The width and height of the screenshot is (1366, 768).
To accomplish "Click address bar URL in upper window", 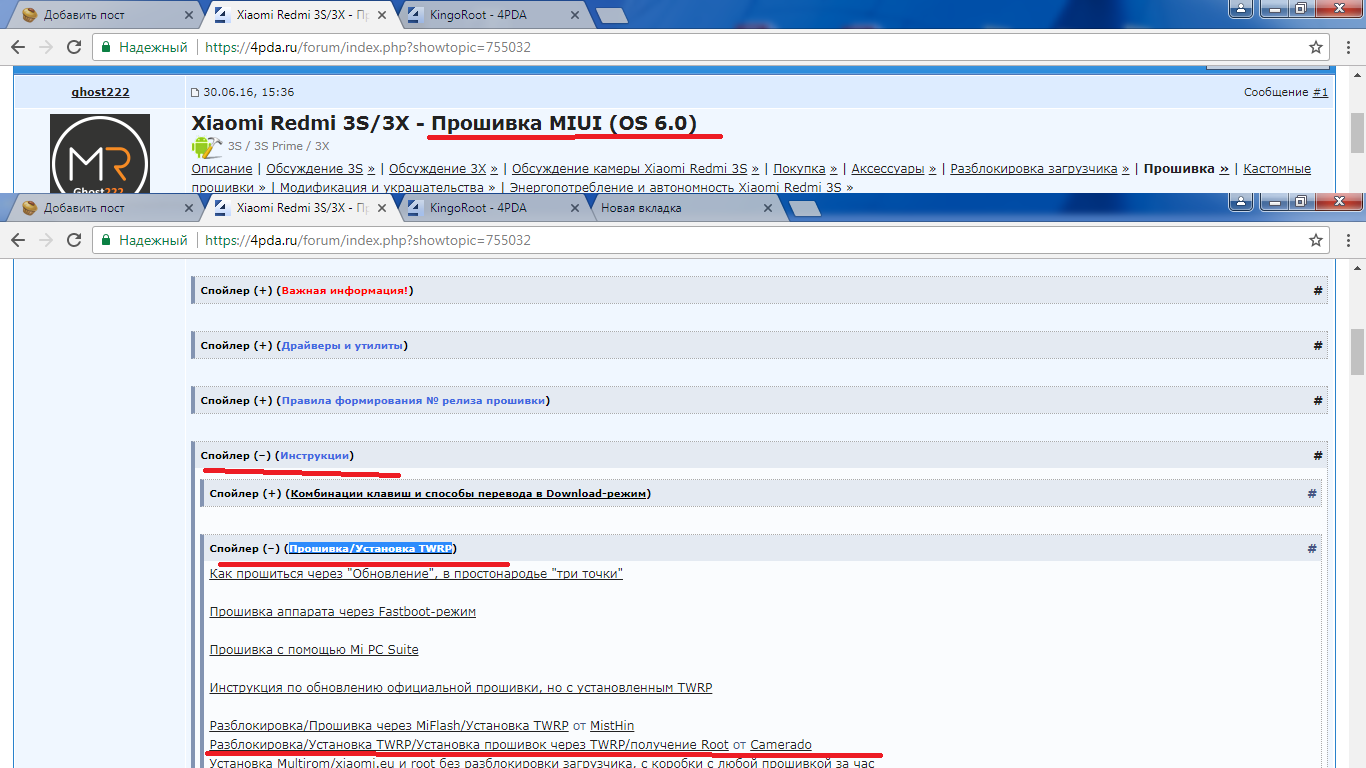I will click(368, 47).
